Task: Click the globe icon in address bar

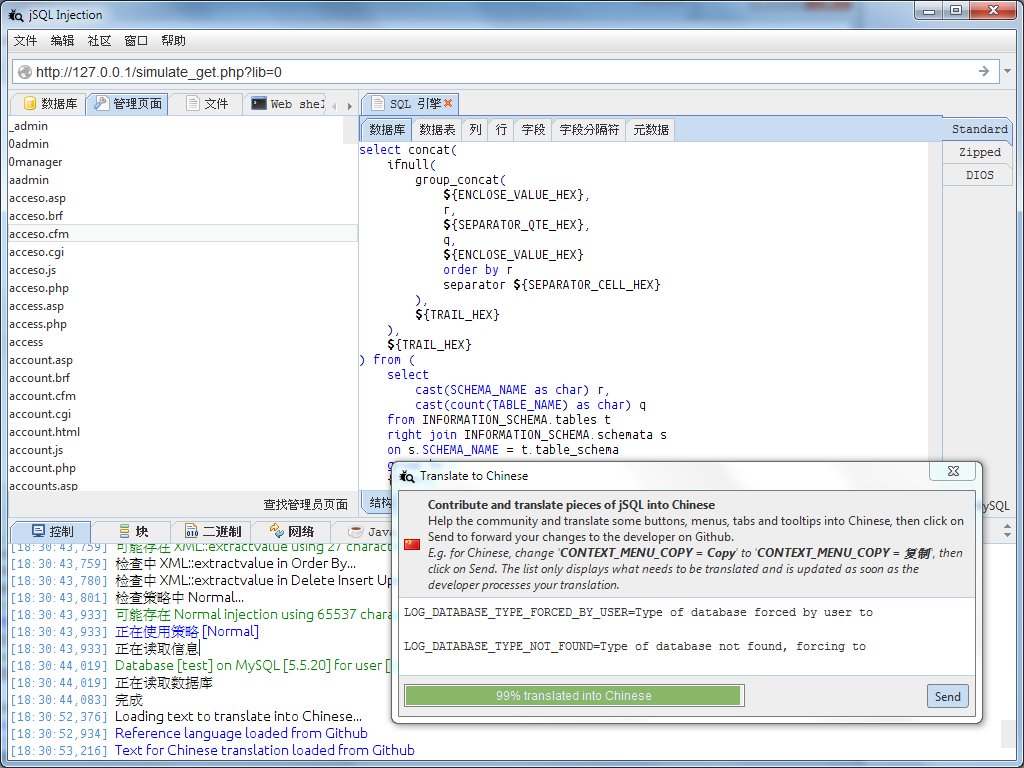Action: coord(24,72)
